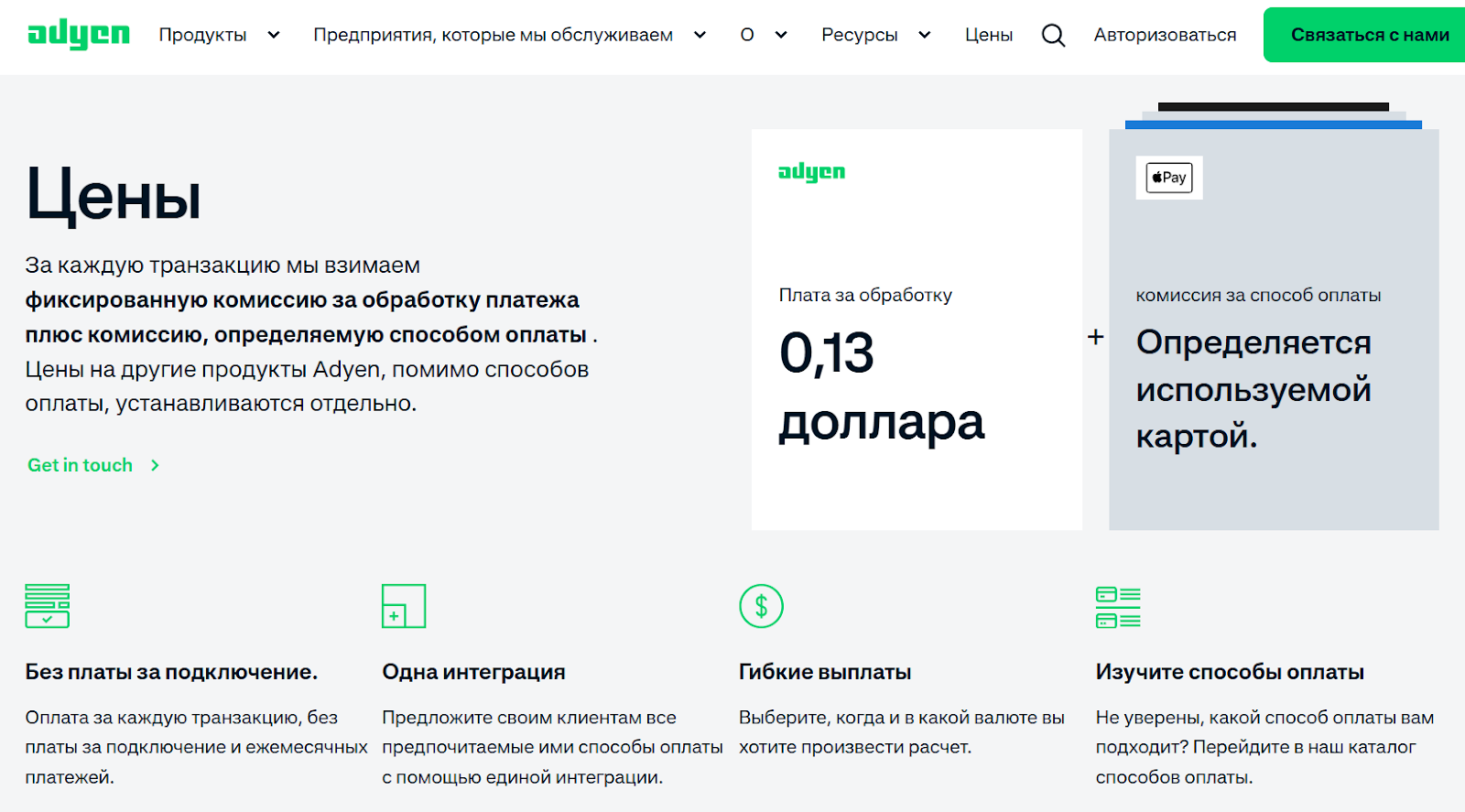The width and height of the screenshot is (1465, 812).
Task: Click Авторизоваться link
Action: click(1165, 35)
